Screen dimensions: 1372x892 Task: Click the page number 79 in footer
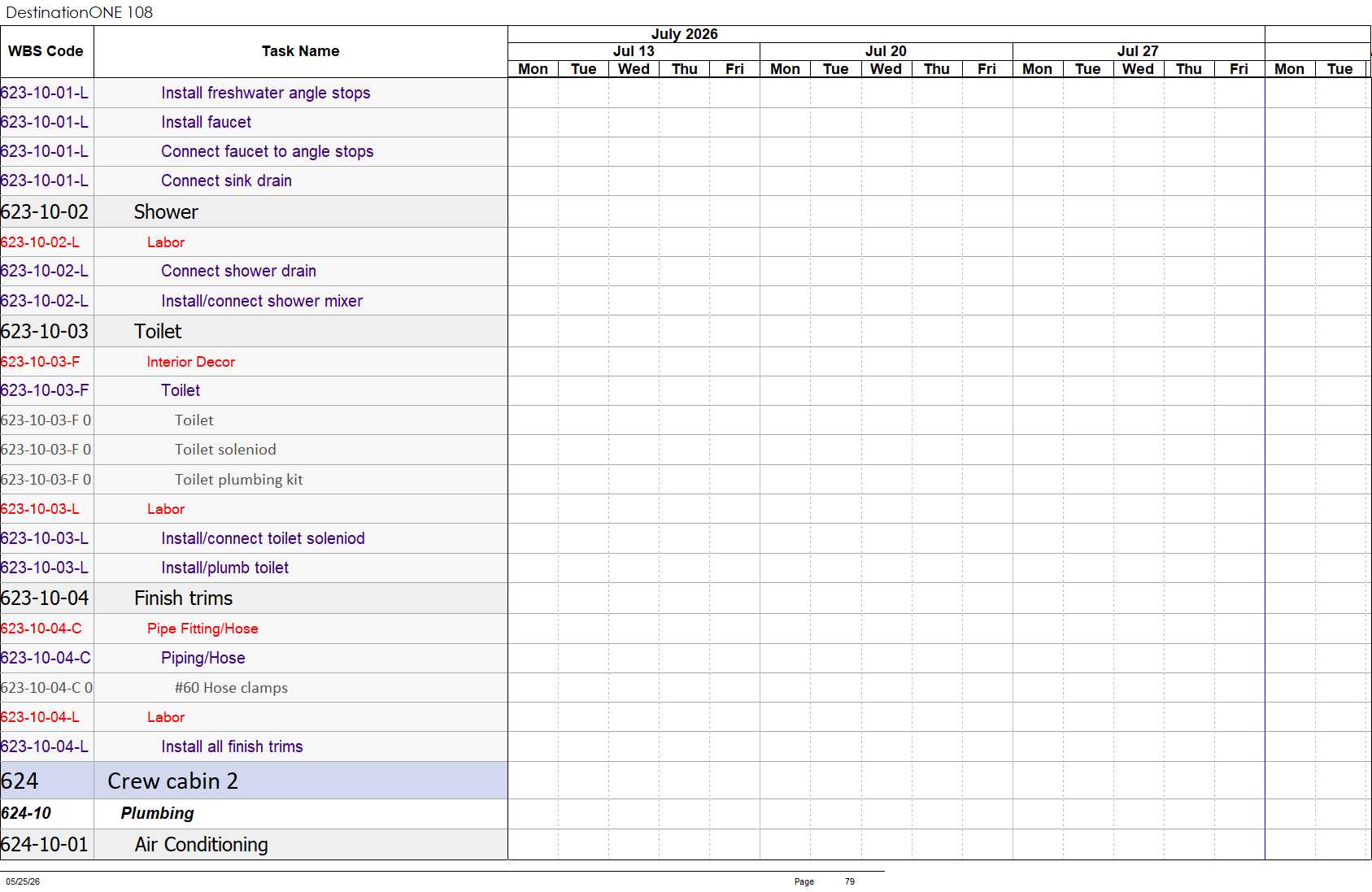tap(850, 881)
